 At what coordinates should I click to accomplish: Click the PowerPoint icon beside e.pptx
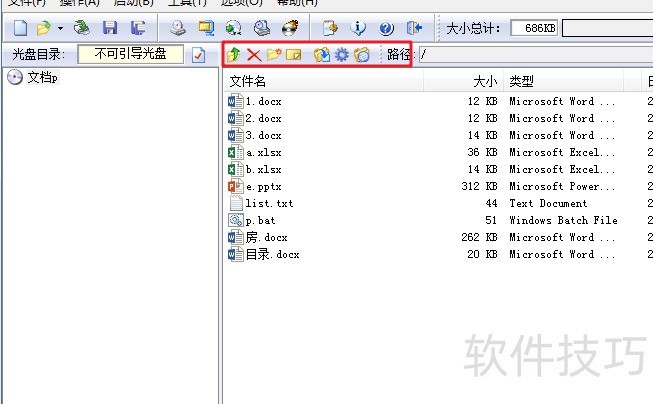(236, 186)
